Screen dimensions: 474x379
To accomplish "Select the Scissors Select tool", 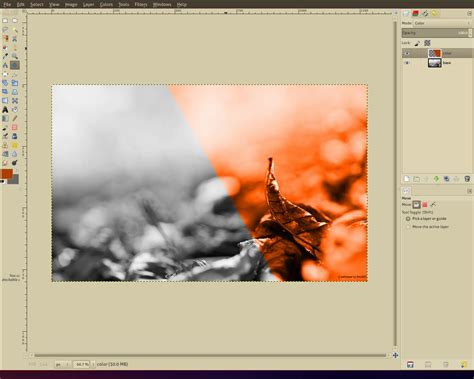I will click(15, 38).
